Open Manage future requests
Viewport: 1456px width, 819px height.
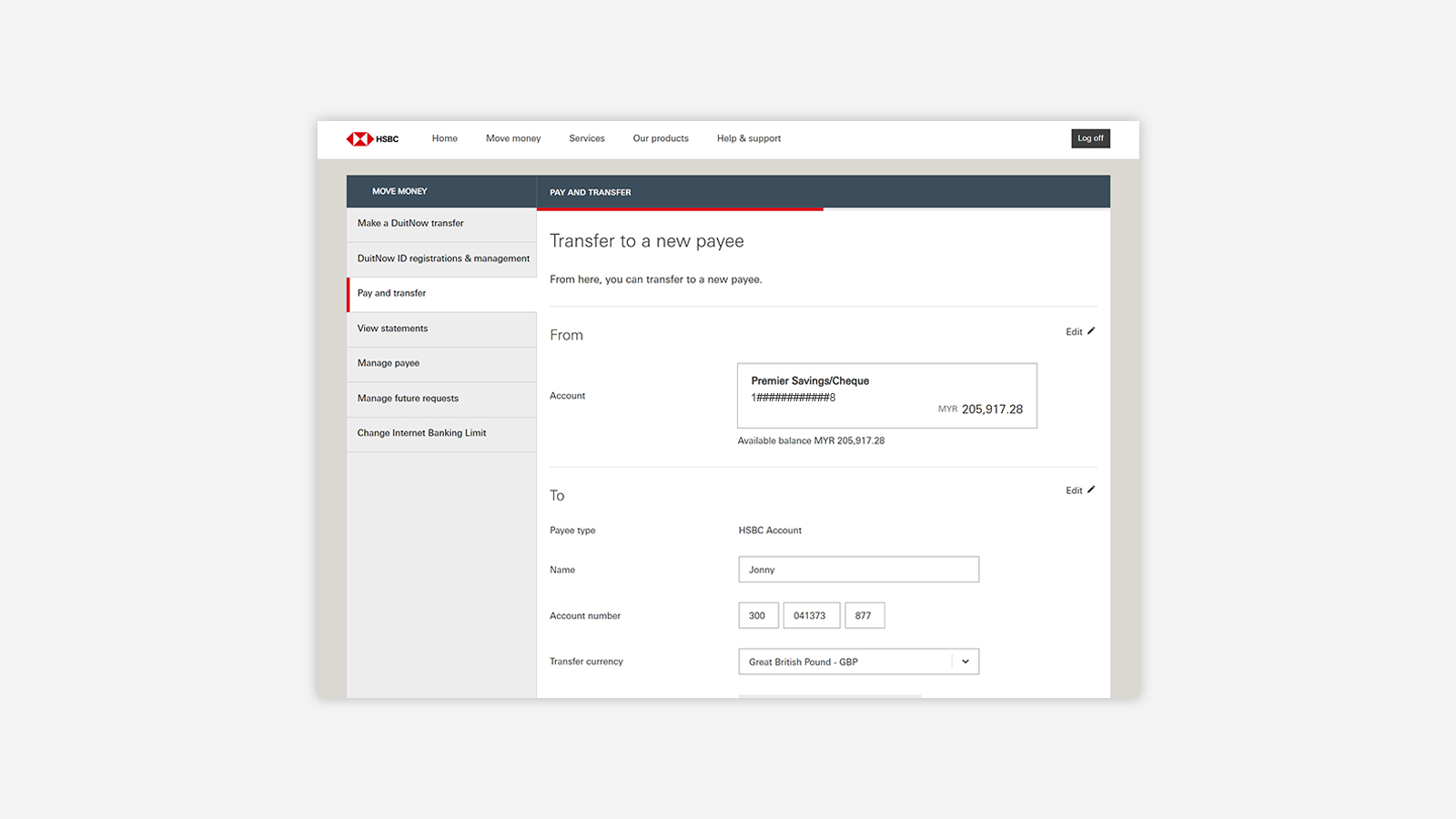[x=441, y=399]
